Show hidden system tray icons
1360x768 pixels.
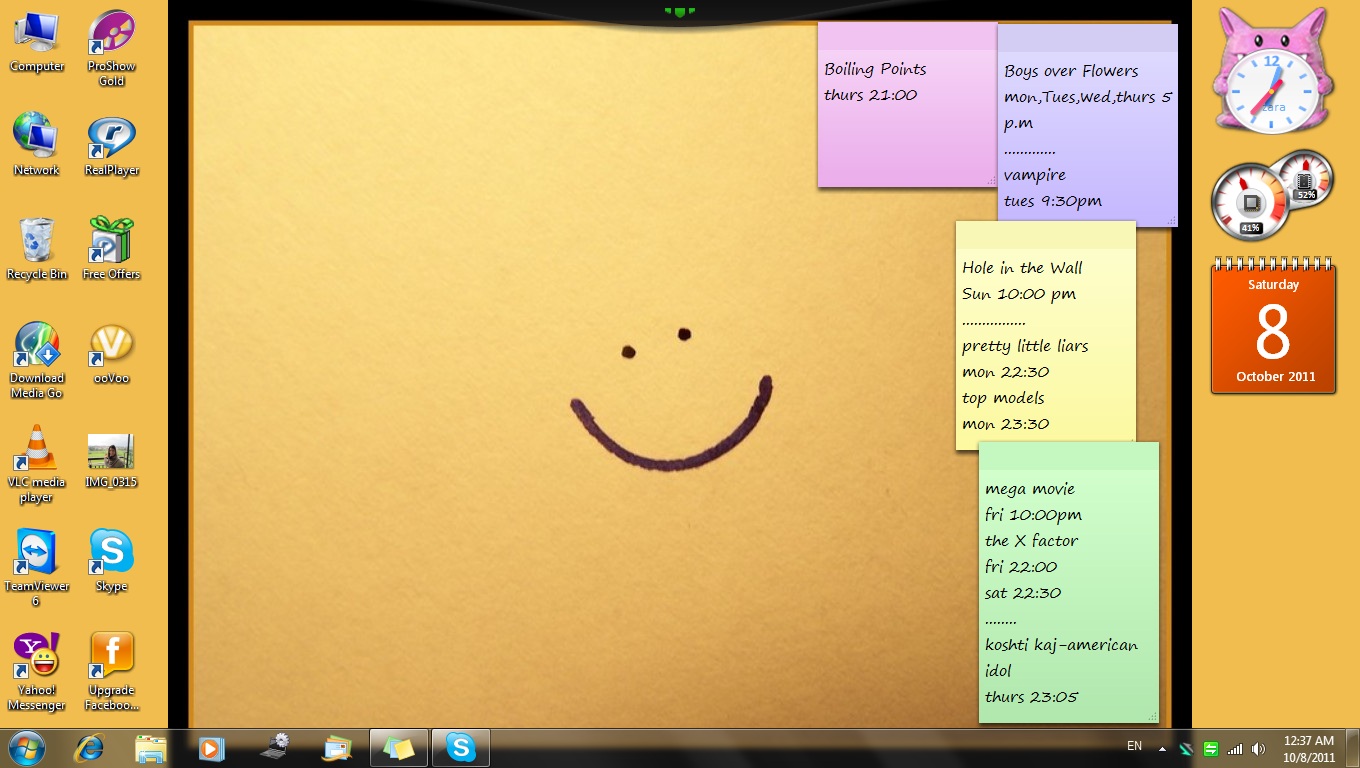pyautogui.click(x=1162, y=748)
